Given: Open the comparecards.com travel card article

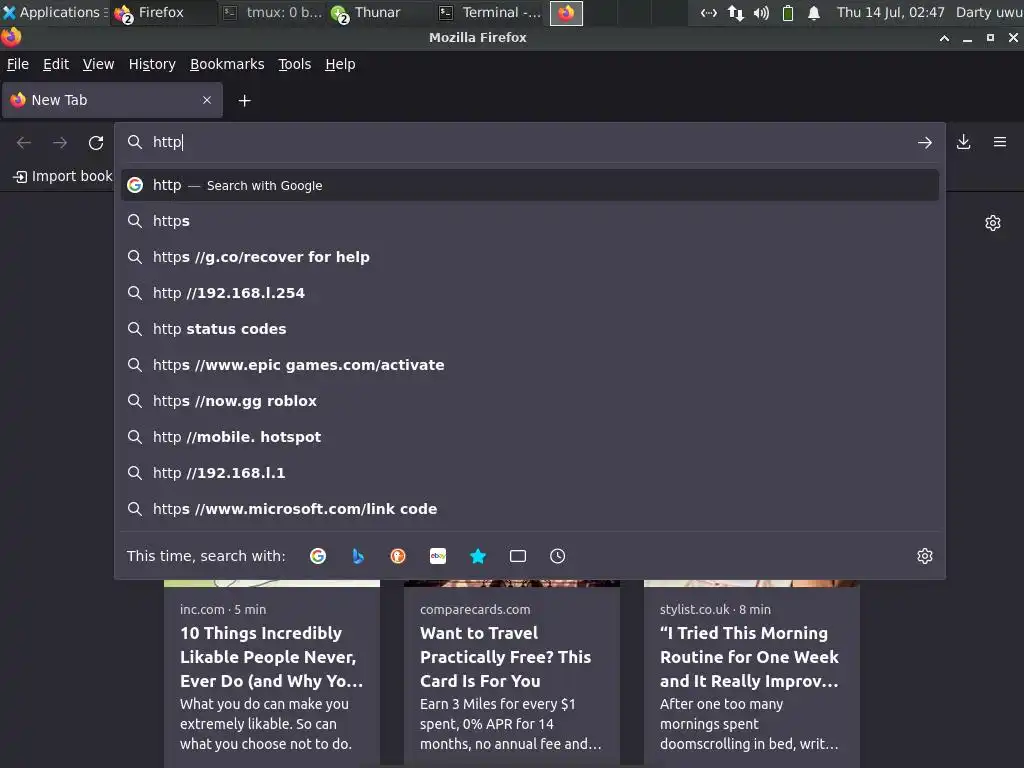Looking at the screenshot, I should tap(512, 673).
